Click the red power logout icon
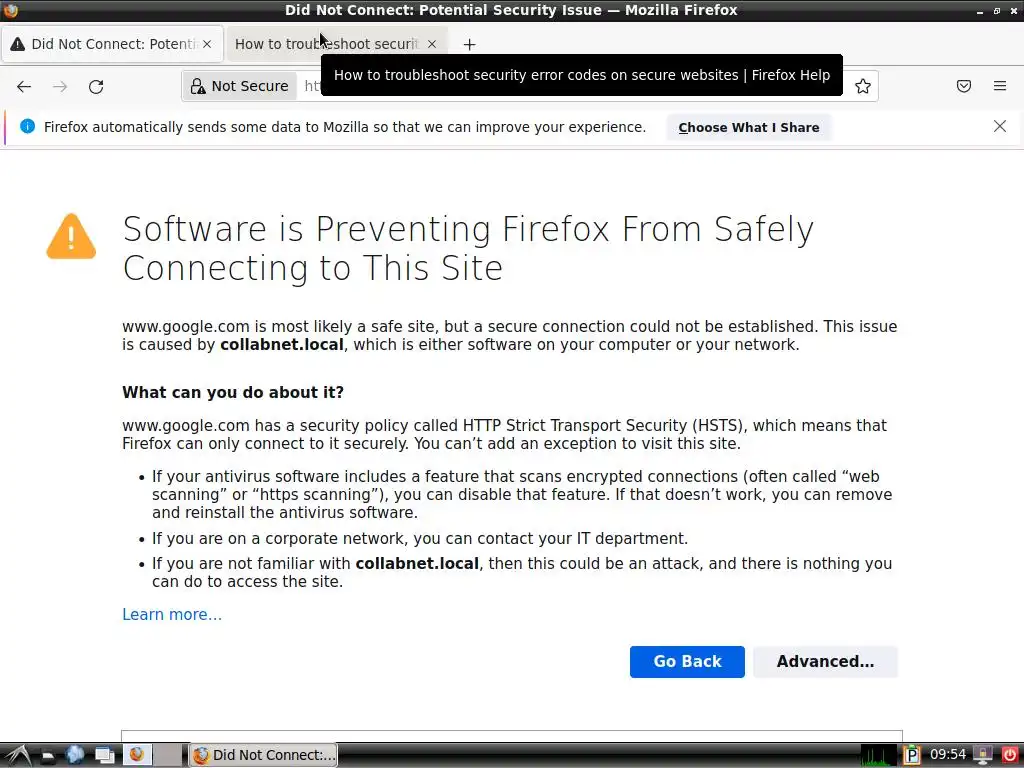This screenshot has width=1024, height=768. point(1010,755)
